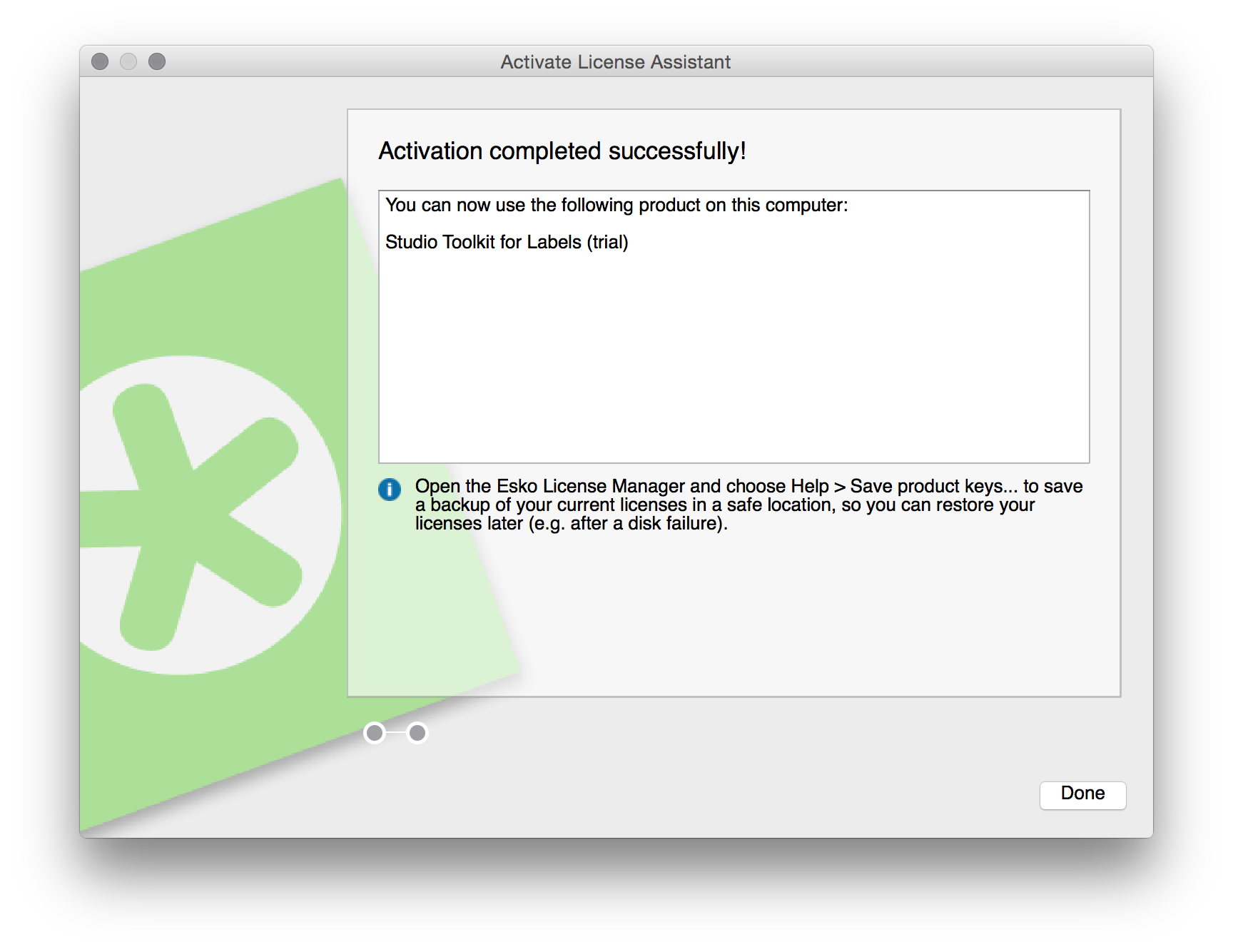Click the blue information icon

[x=389, y=490]
